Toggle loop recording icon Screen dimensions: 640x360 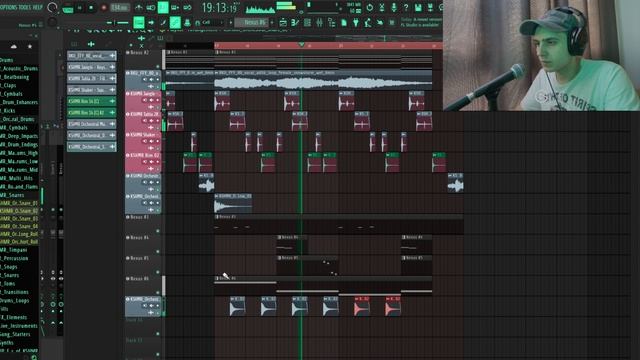[187, 7]
